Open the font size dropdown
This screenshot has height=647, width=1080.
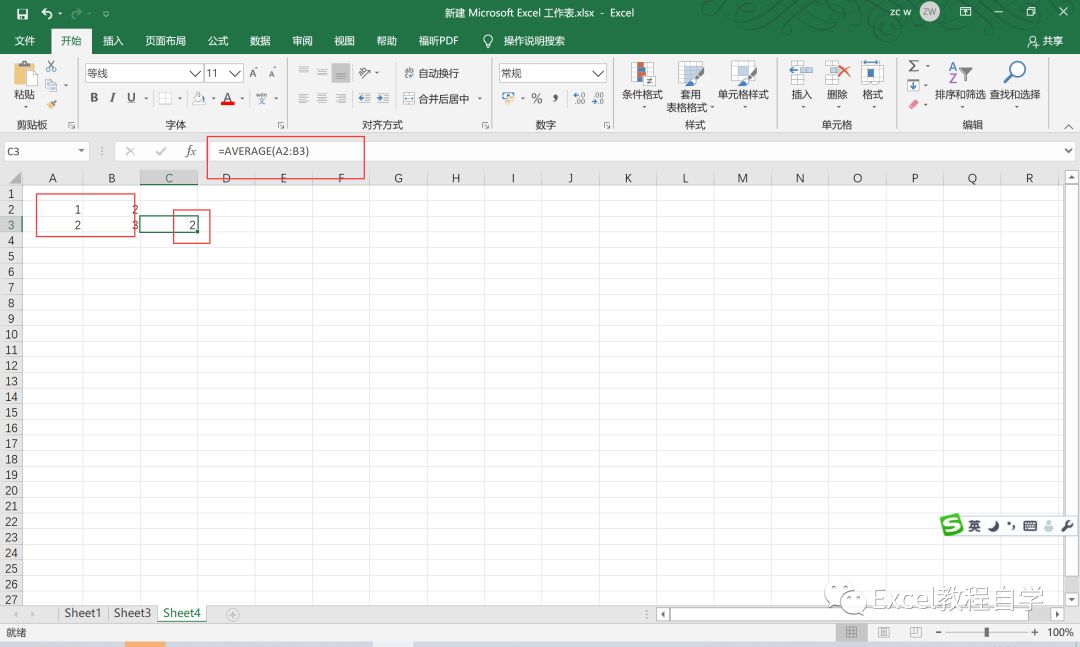[x=235, y=73]
